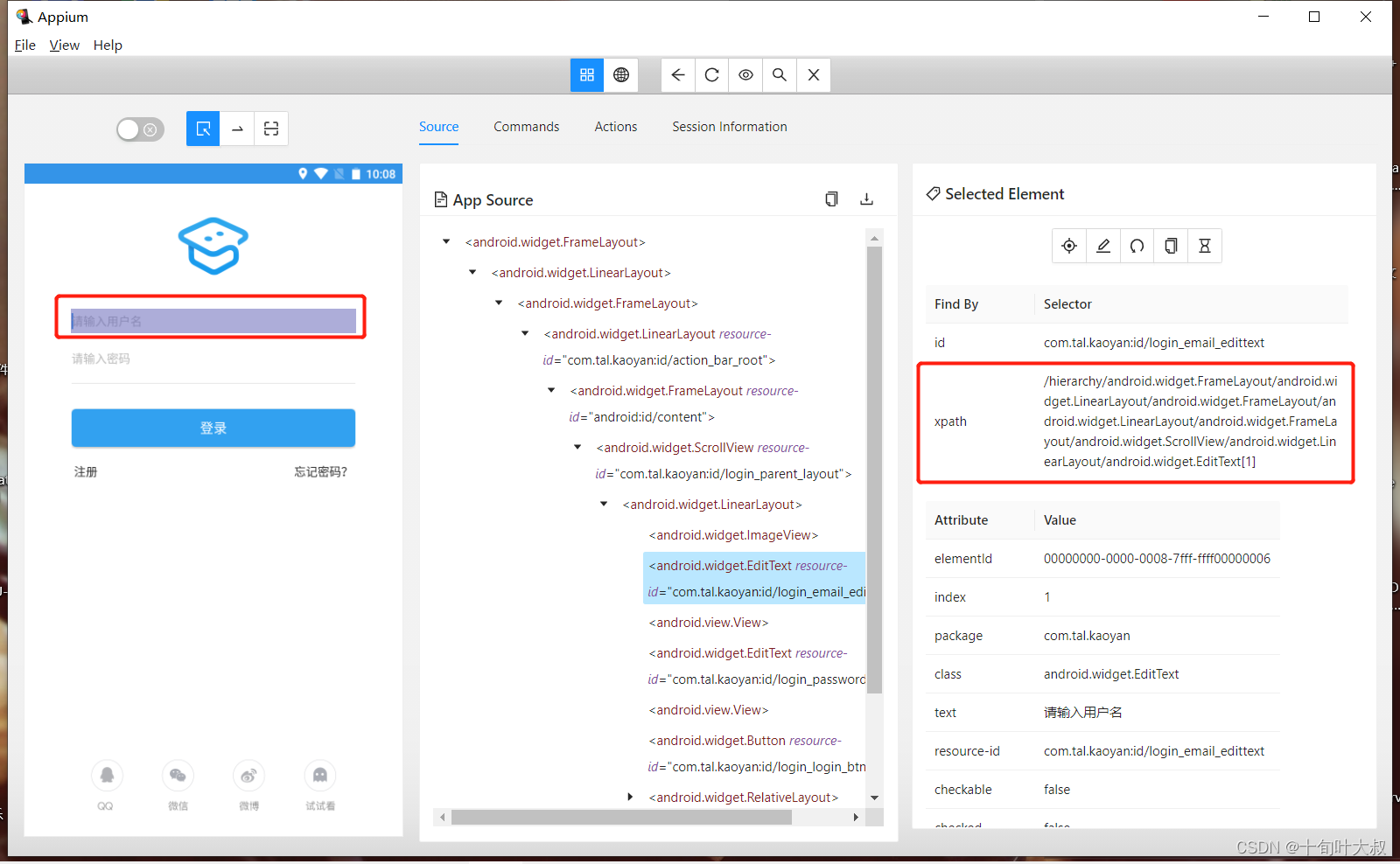Click the app logo image in screenshot
The image size is (1400, 864).
(x=213, y=246)
